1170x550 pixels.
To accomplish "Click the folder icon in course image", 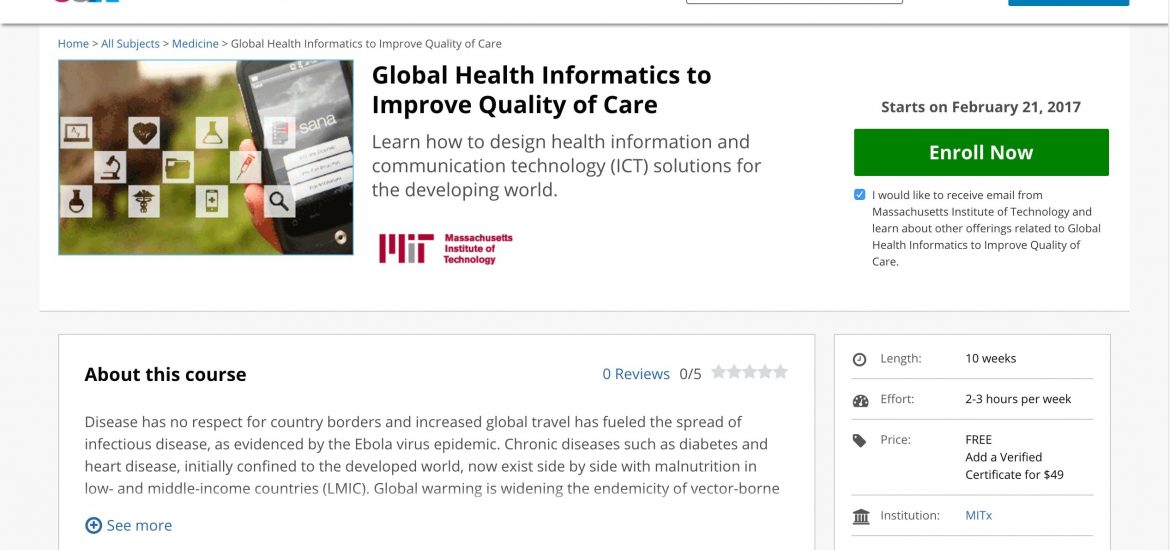I will (178, 167).
